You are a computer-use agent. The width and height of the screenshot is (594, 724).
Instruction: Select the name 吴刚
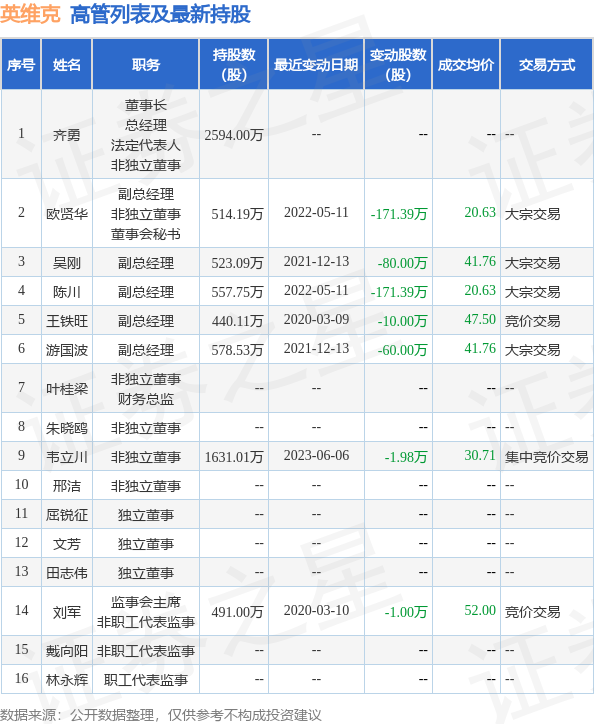coord(67,263)
